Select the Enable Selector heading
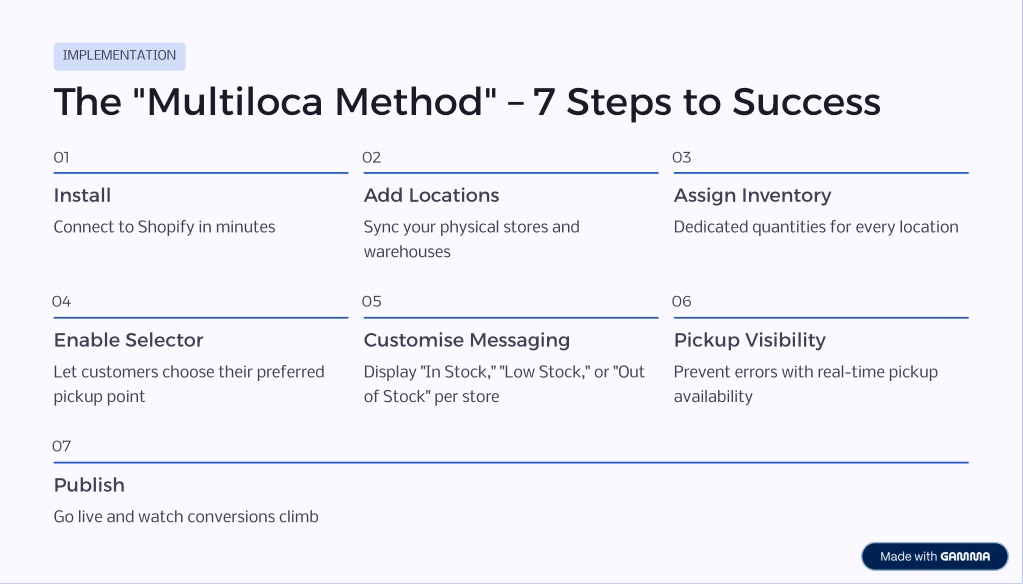This screenshot has width=1023, height=584. coord(129,340)
